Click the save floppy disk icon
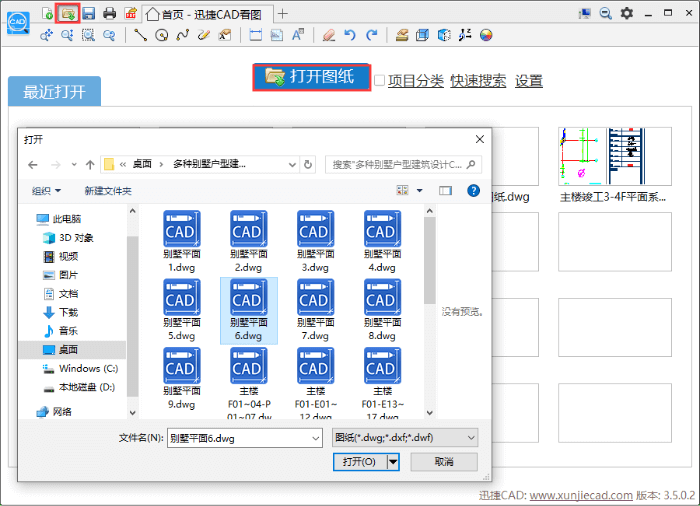Screen dimensions: 700x506 (x=88, y=13)
